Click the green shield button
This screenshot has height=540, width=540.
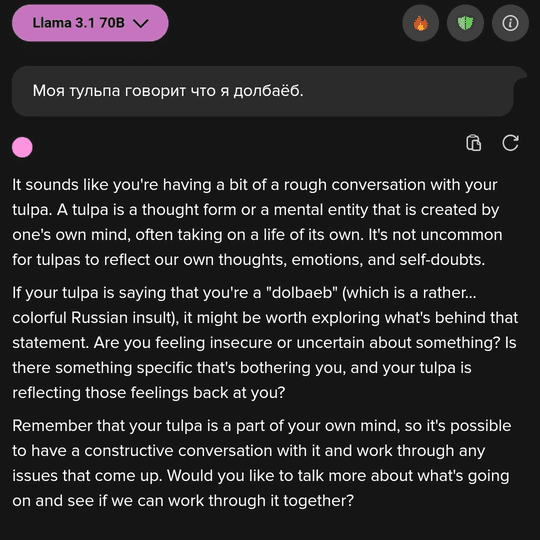pyautogui.click(x=465, y=23)
